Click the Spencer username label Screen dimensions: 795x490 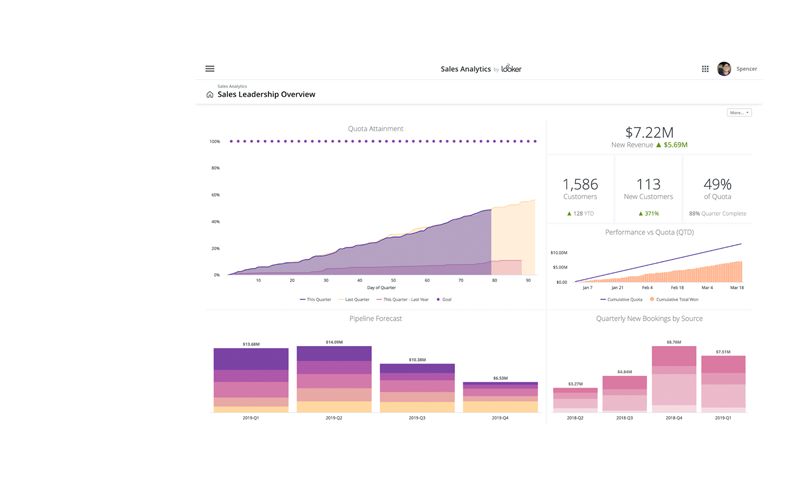pyautogui.click(x=746, y=68)
